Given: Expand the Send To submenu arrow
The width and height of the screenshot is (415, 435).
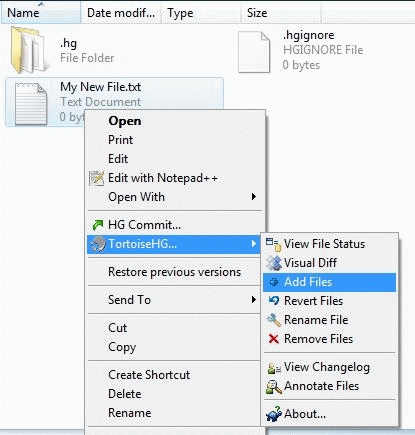Looking at the screenshot, I should (254, 300).
